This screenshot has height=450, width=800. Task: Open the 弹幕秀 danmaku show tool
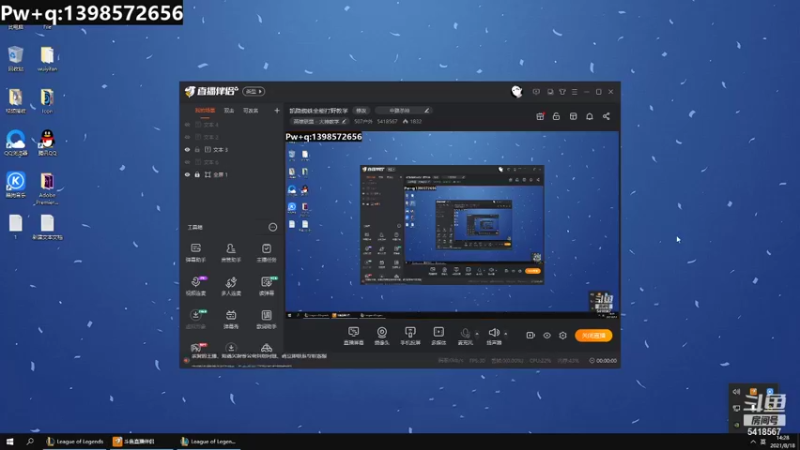[231, 319]
